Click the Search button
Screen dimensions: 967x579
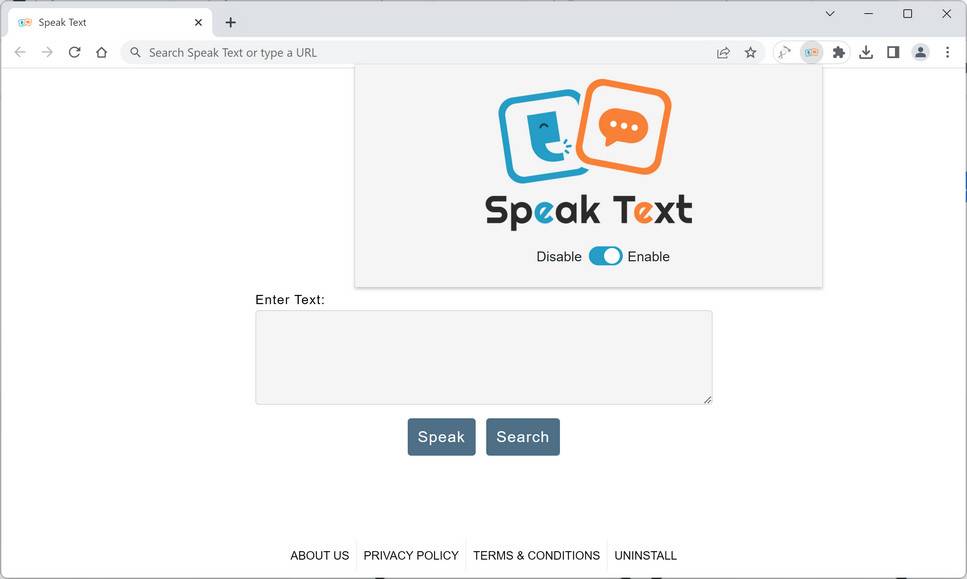pyautogui.click(x=522, y=437)
